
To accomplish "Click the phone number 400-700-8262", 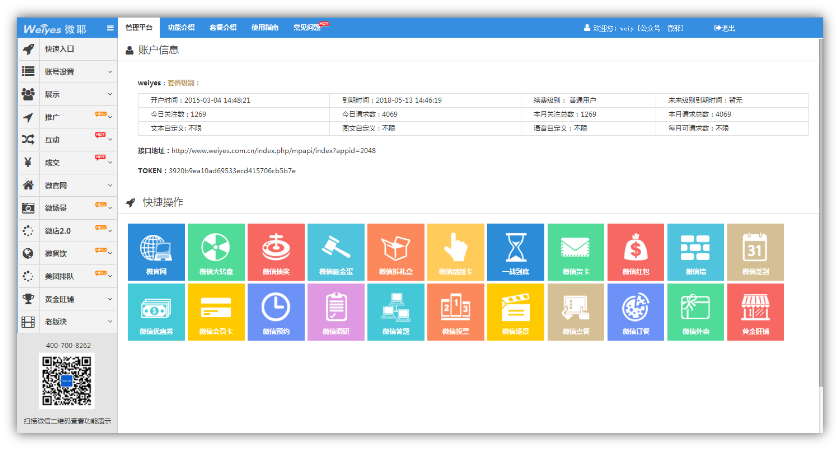I will [68, 346].
